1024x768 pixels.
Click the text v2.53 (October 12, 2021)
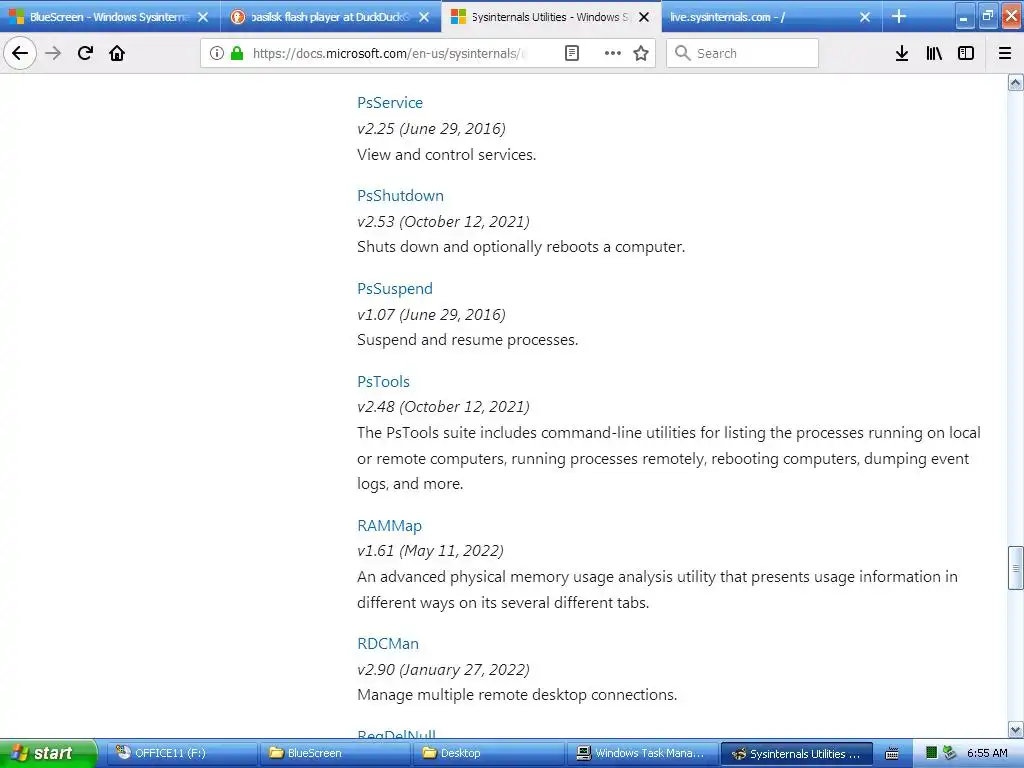(x=443, y=221)
